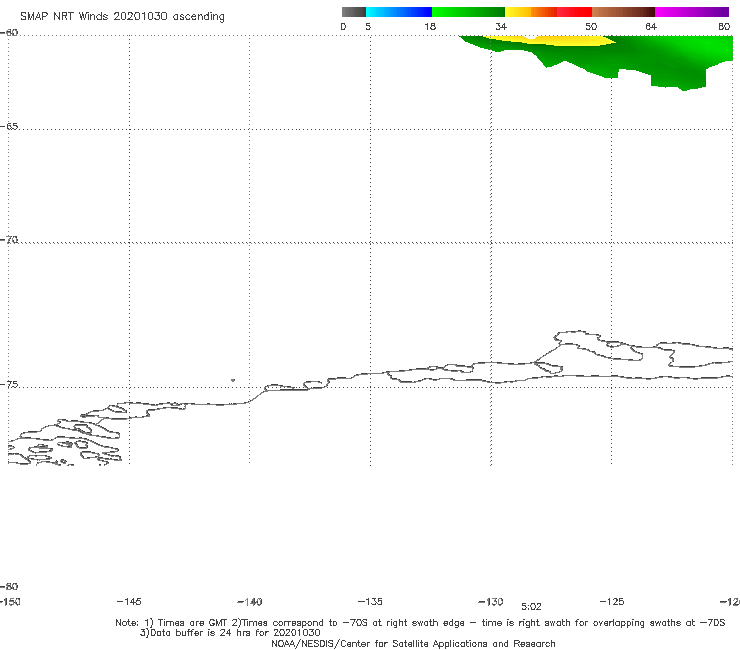Click the longitude label '-125'
This screenshot has height=650, width=740.
tap(612, 601)
